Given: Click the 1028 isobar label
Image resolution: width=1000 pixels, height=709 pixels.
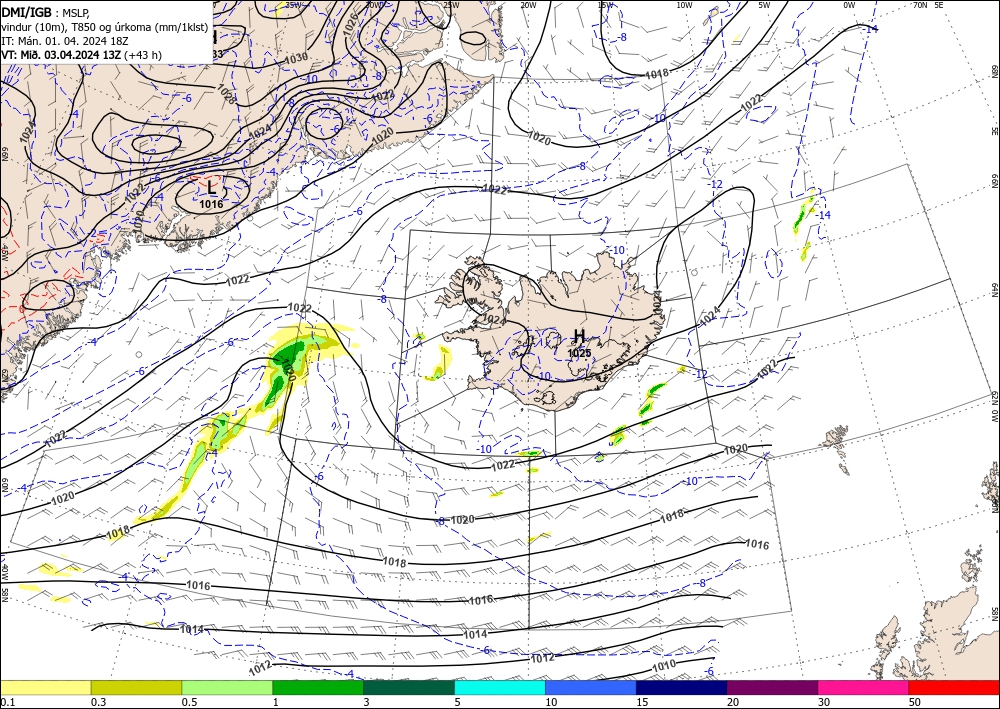Looking at the screenshot, I should (226, 93).
